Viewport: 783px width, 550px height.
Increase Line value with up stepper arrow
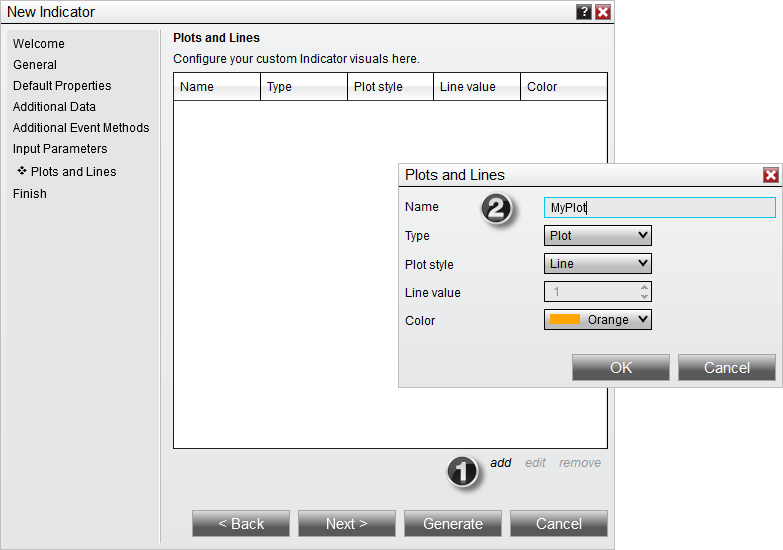click(644, 287)
